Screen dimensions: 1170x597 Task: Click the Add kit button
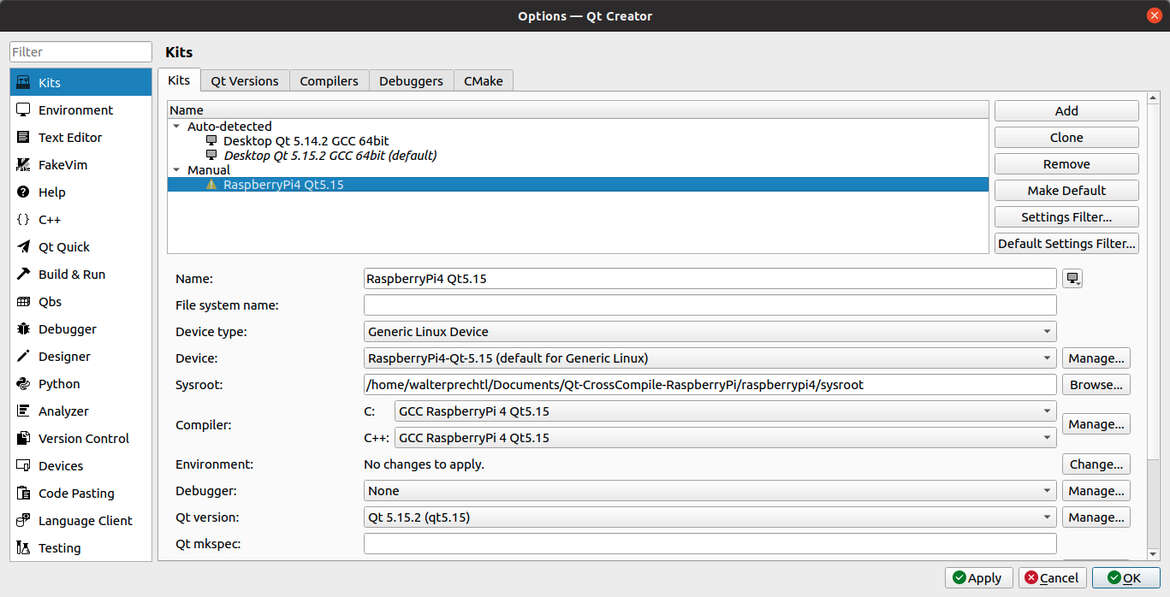1066,110
